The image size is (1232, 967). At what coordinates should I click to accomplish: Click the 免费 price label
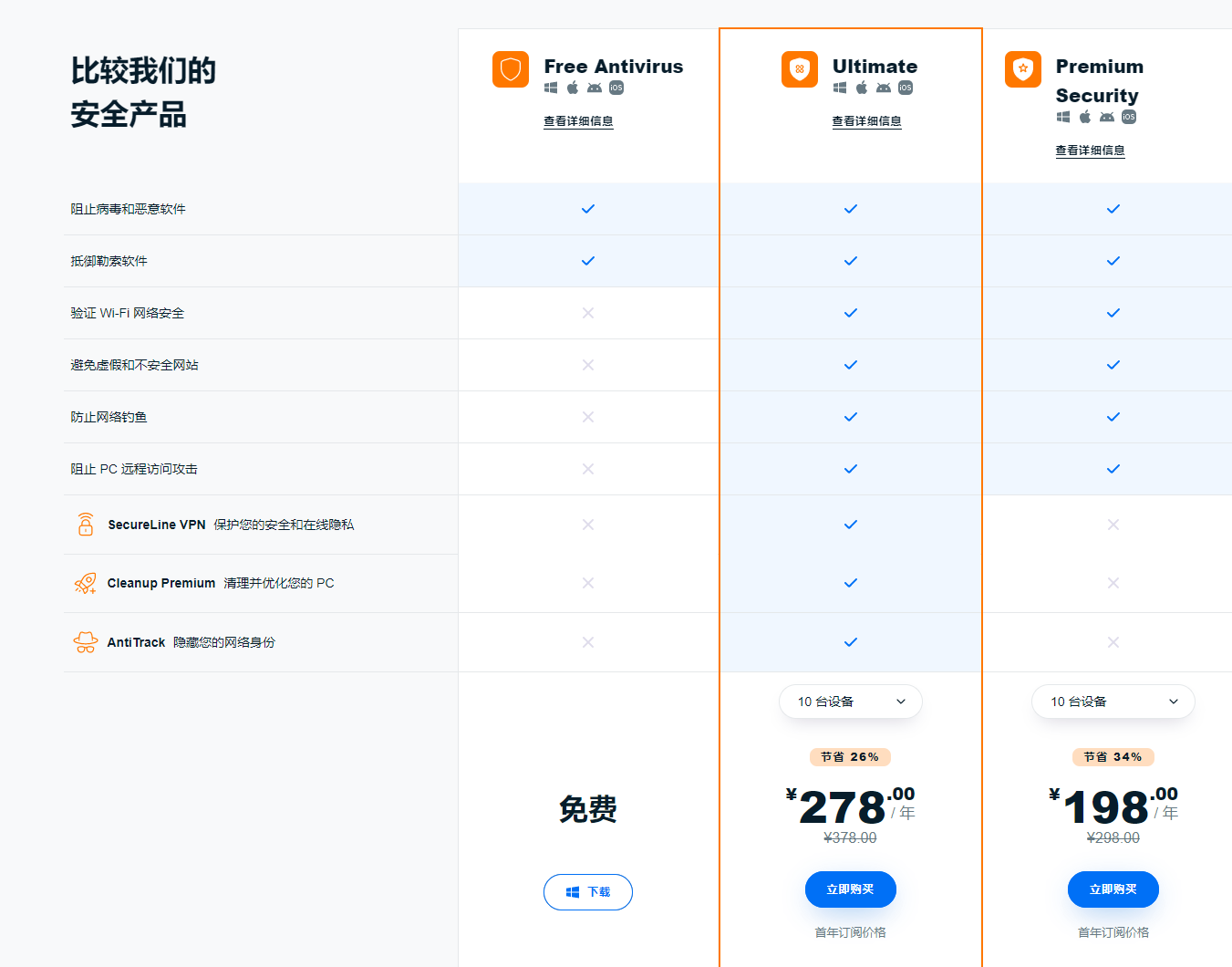588,809
